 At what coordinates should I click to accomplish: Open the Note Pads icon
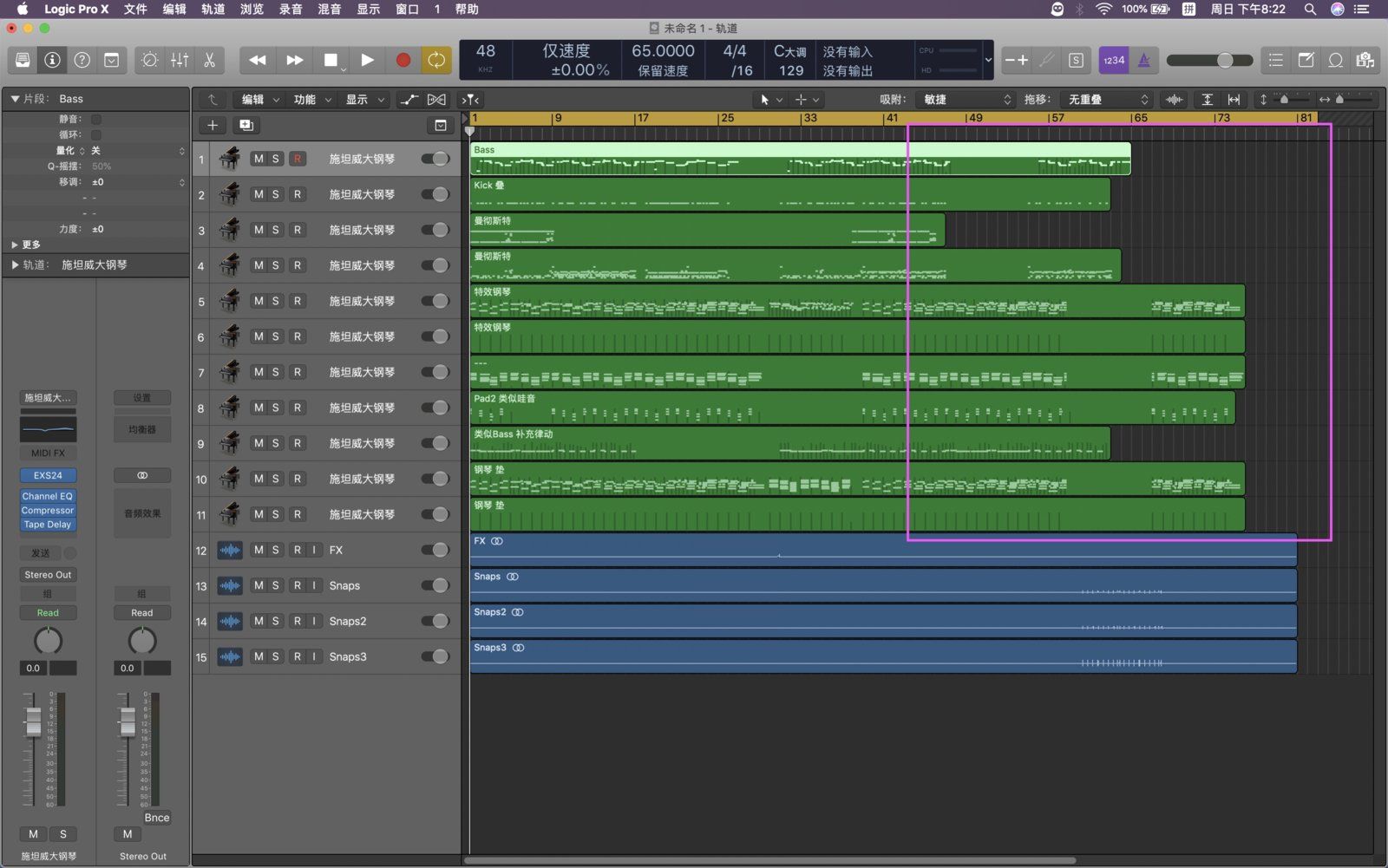click(1306, 60)
